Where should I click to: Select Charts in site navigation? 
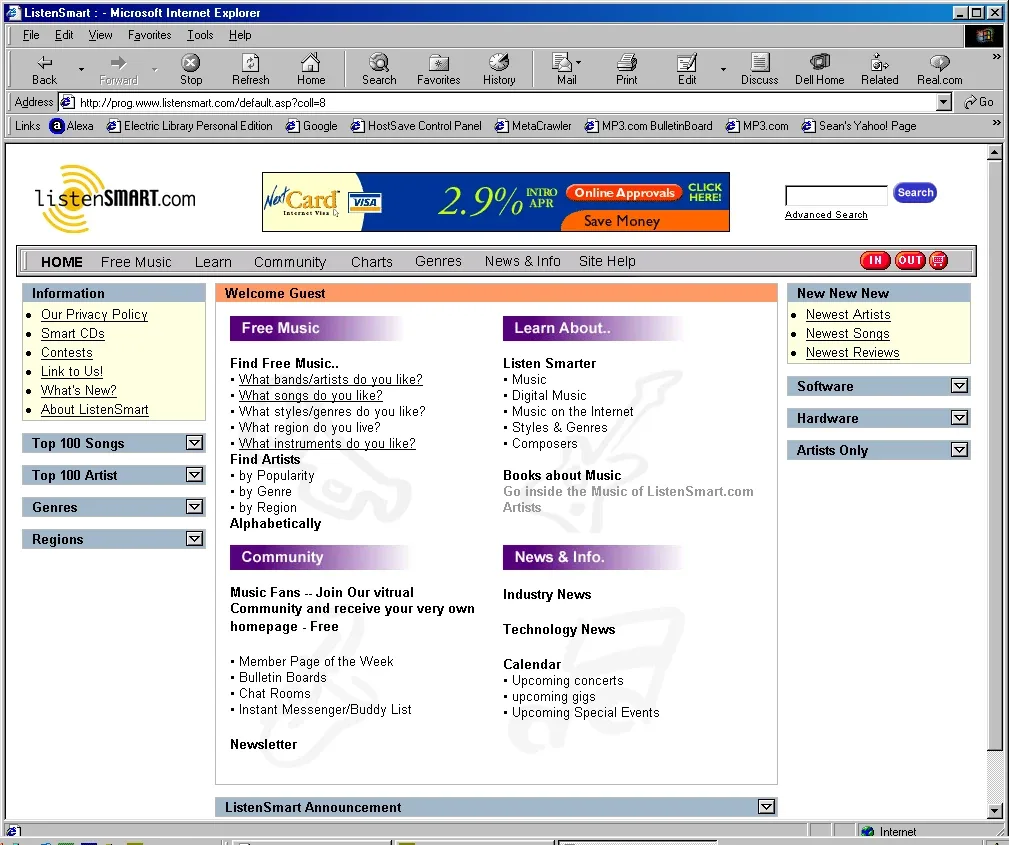point(371,262)
